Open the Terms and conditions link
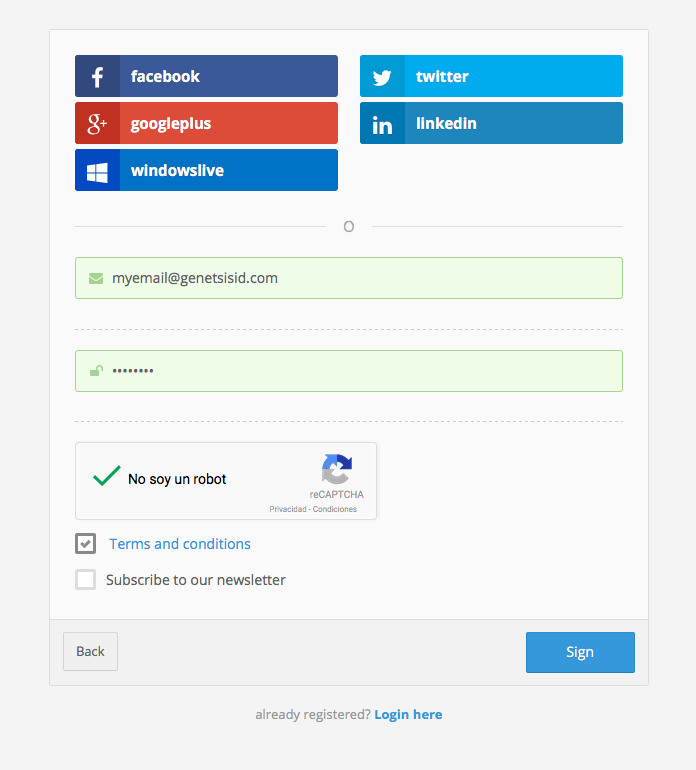The height and width of the screenshot is (770, 696). click(180, 544)
